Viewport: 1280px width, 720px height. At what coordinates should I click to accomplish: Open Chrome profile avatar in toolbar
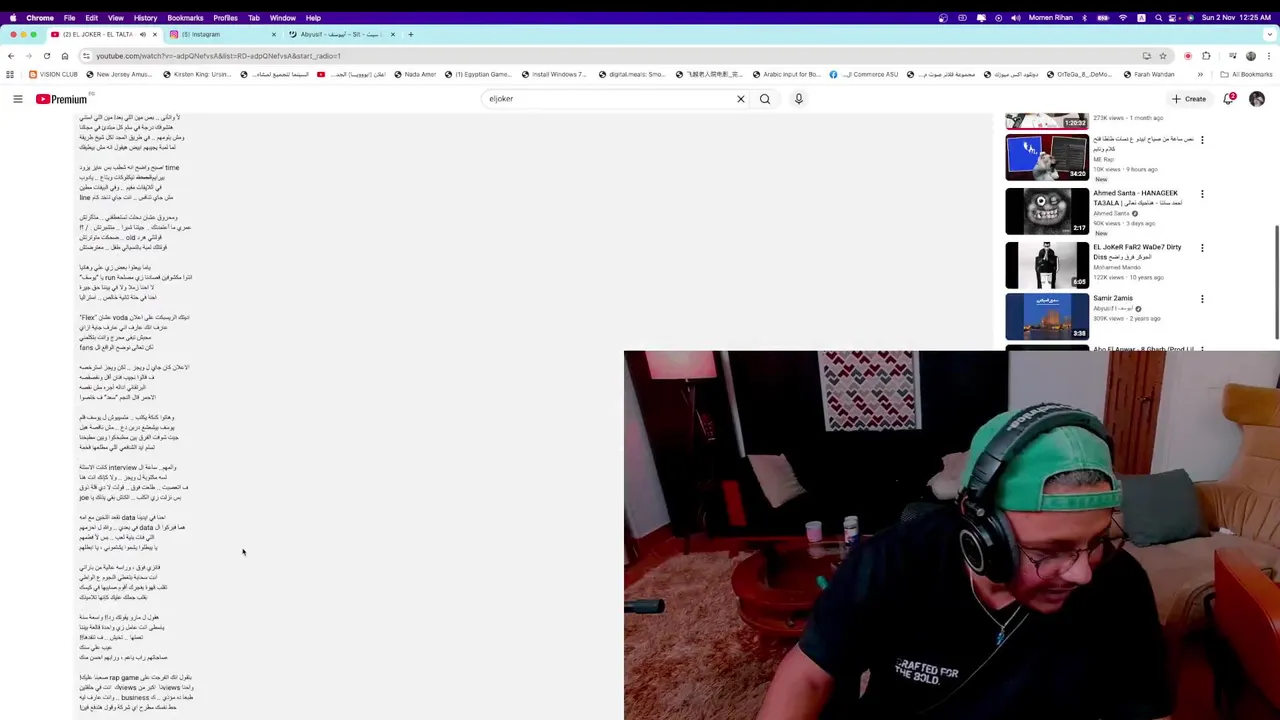(1250, 56)
